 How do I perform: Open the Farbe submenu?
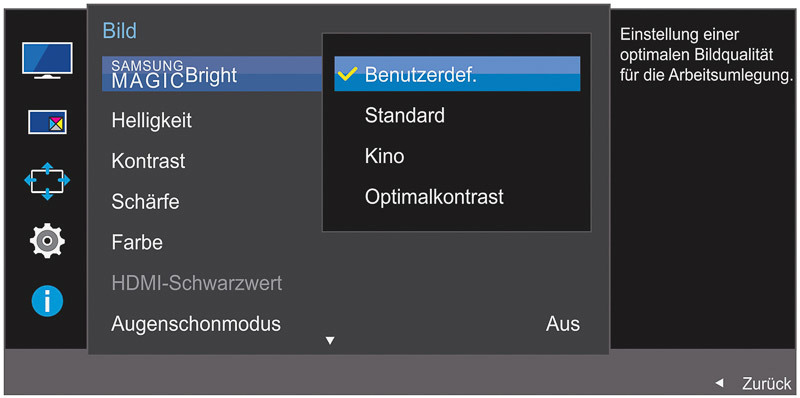click(137, 242)
